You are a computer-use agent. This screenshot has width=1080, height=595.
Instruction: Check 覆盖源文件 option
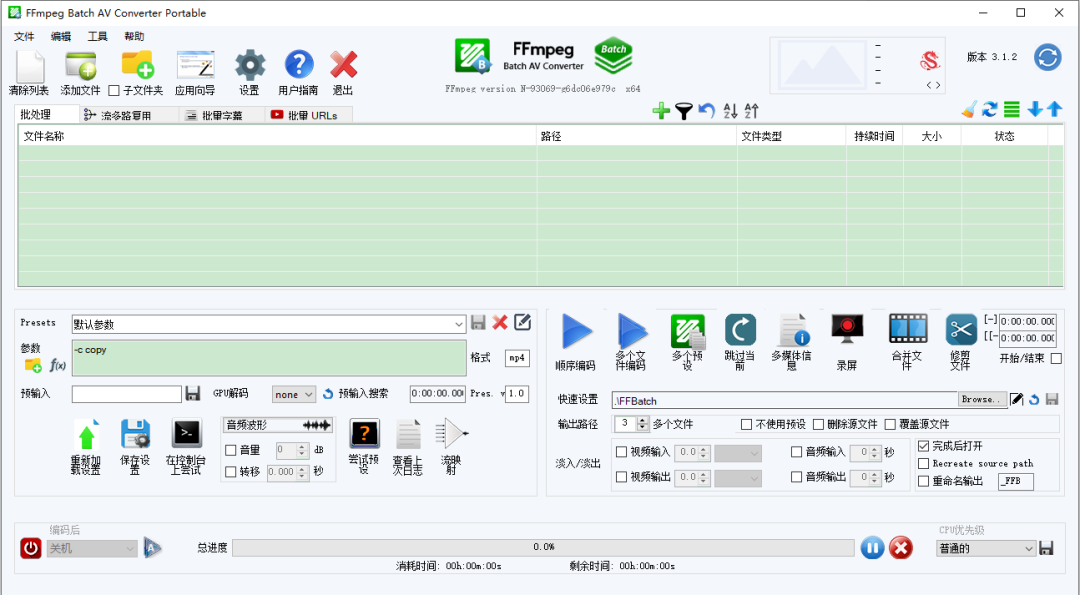(890, 424)
